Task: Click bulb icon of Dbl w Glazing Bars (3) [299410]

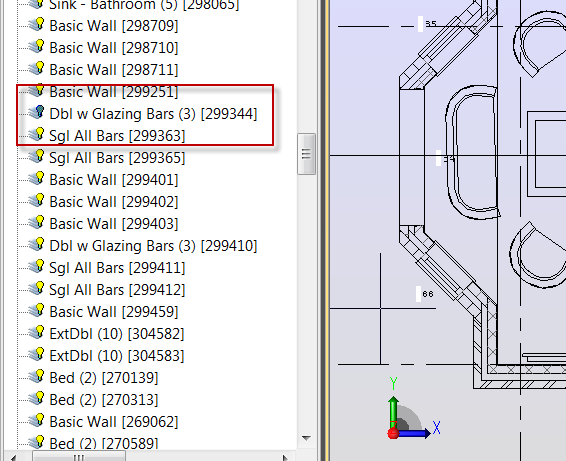Action: (x=37, y=244)
